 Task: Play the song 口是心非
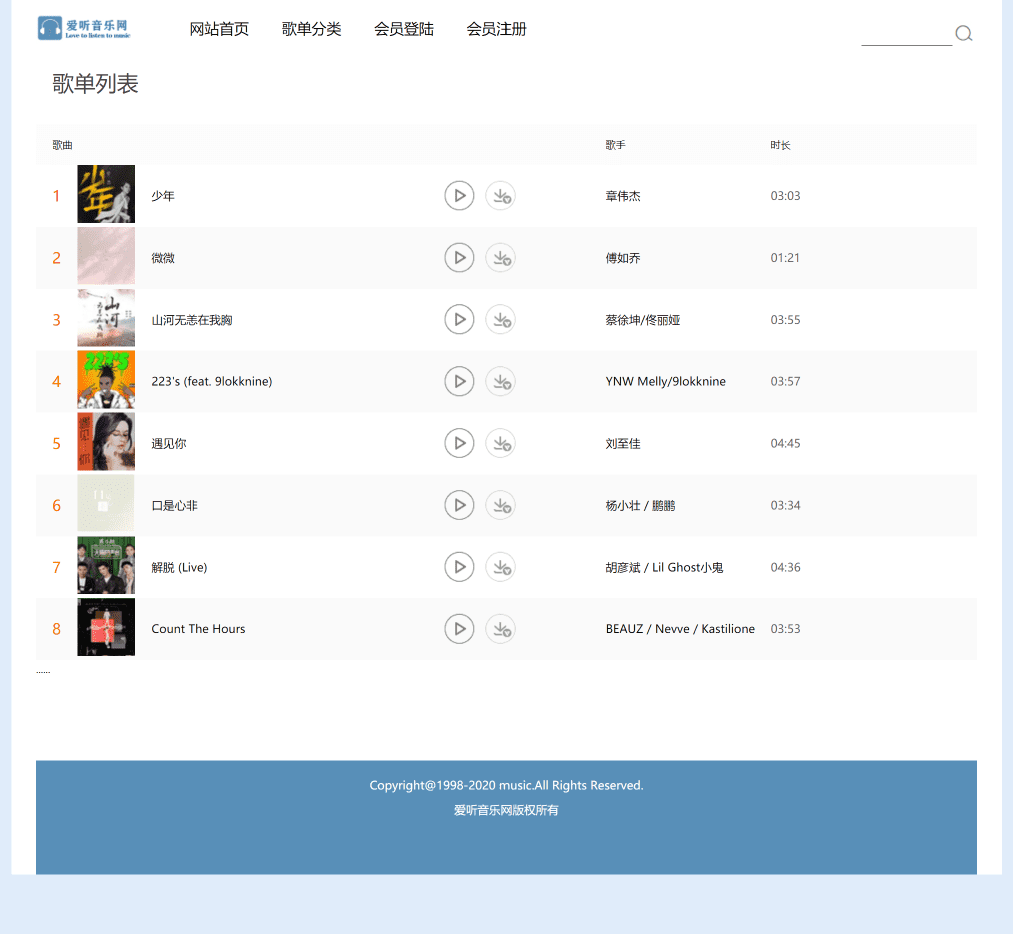tap(459, 505)
